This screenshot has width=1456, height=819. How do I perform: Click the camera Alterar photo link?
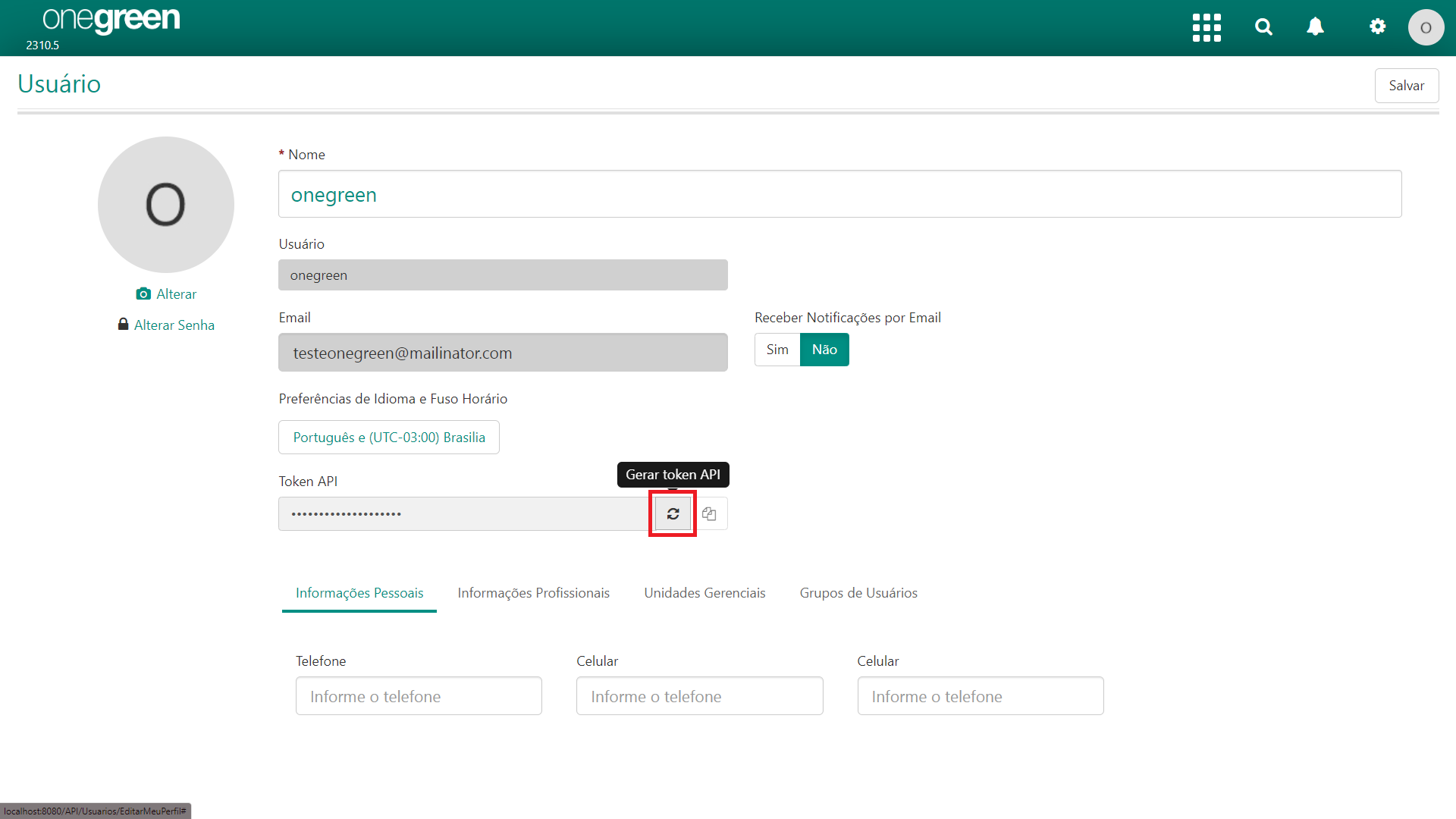[x=166, y=294]
